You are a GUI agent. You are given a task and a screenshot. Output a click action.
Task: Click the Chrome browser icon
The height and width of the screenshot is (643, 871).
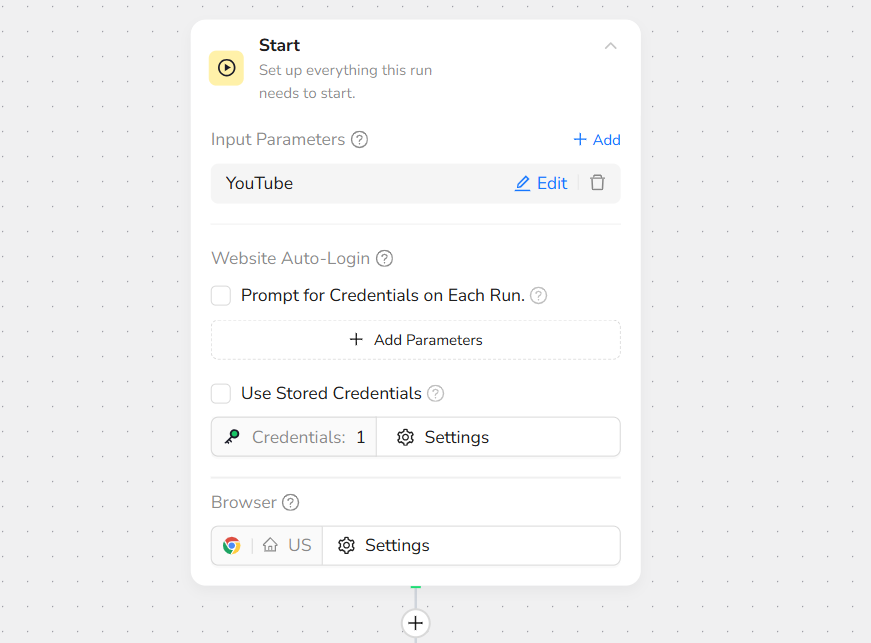[232, 546]
